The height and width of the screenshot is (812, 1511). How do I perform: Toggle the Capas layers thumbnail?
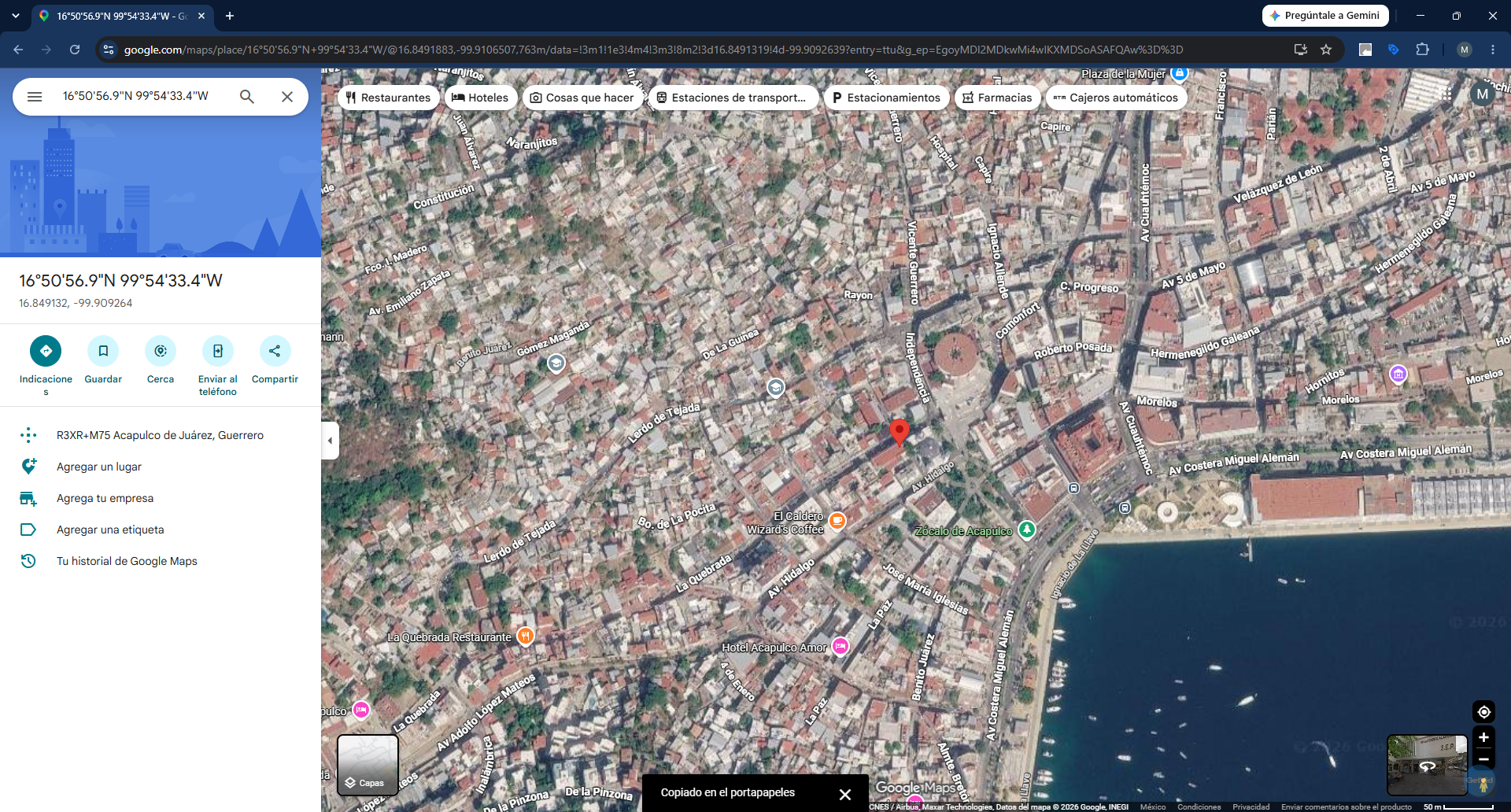pos(368,765)
